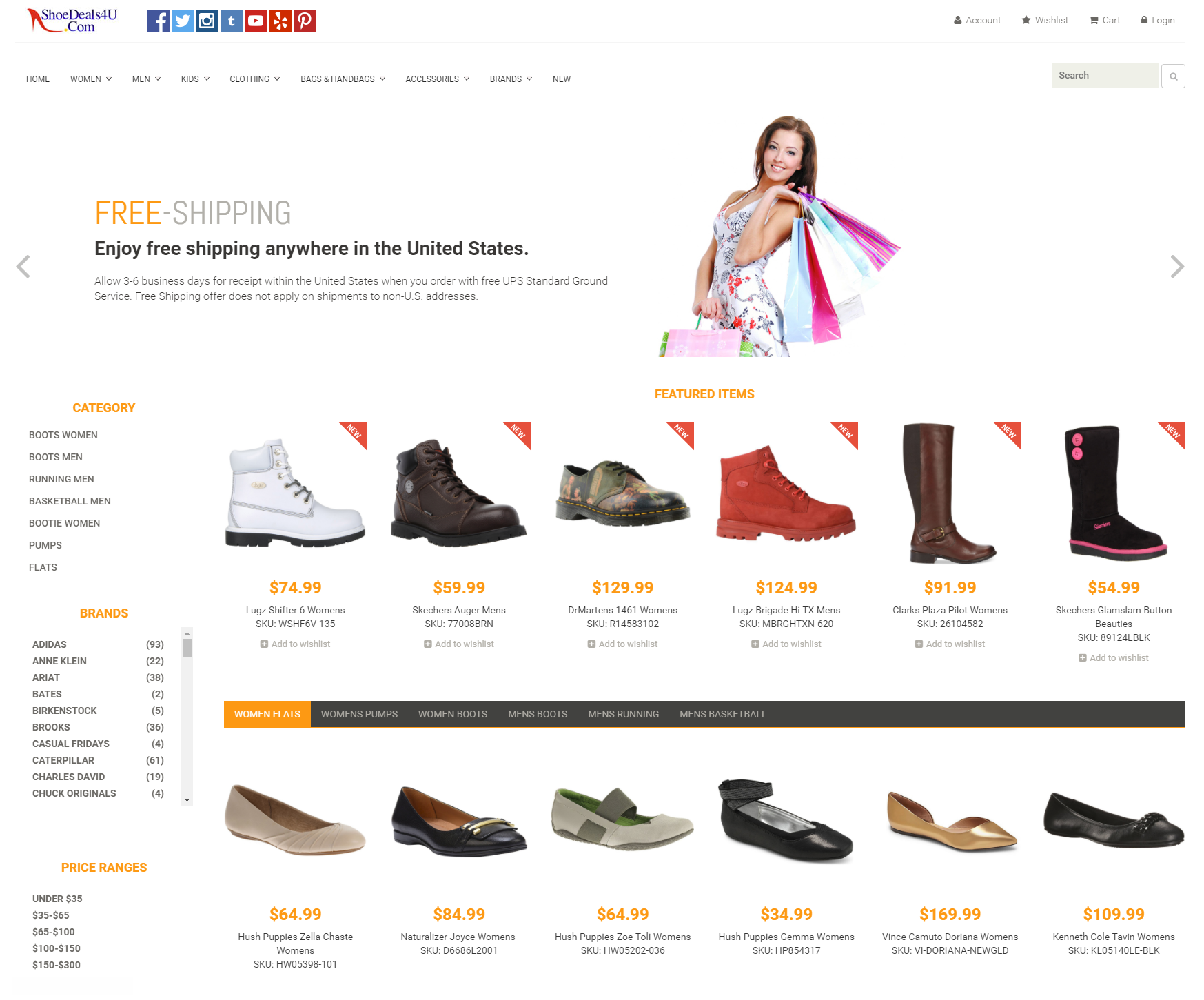Select $65-$100 price range
Image resolution: width=1204 pixels, height=1000 pixels.
click(x=54, y=932)
